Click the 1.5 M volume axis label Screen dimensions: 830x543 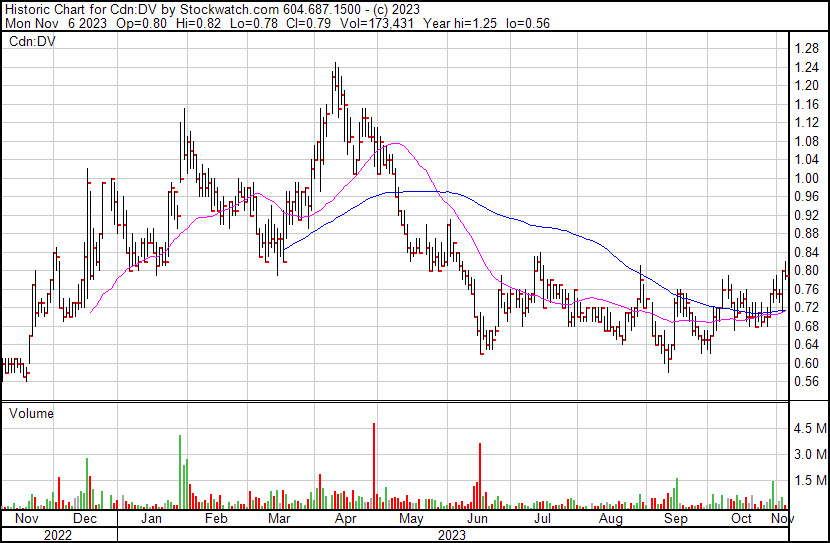pyautogui.click(x=810, y=480)
